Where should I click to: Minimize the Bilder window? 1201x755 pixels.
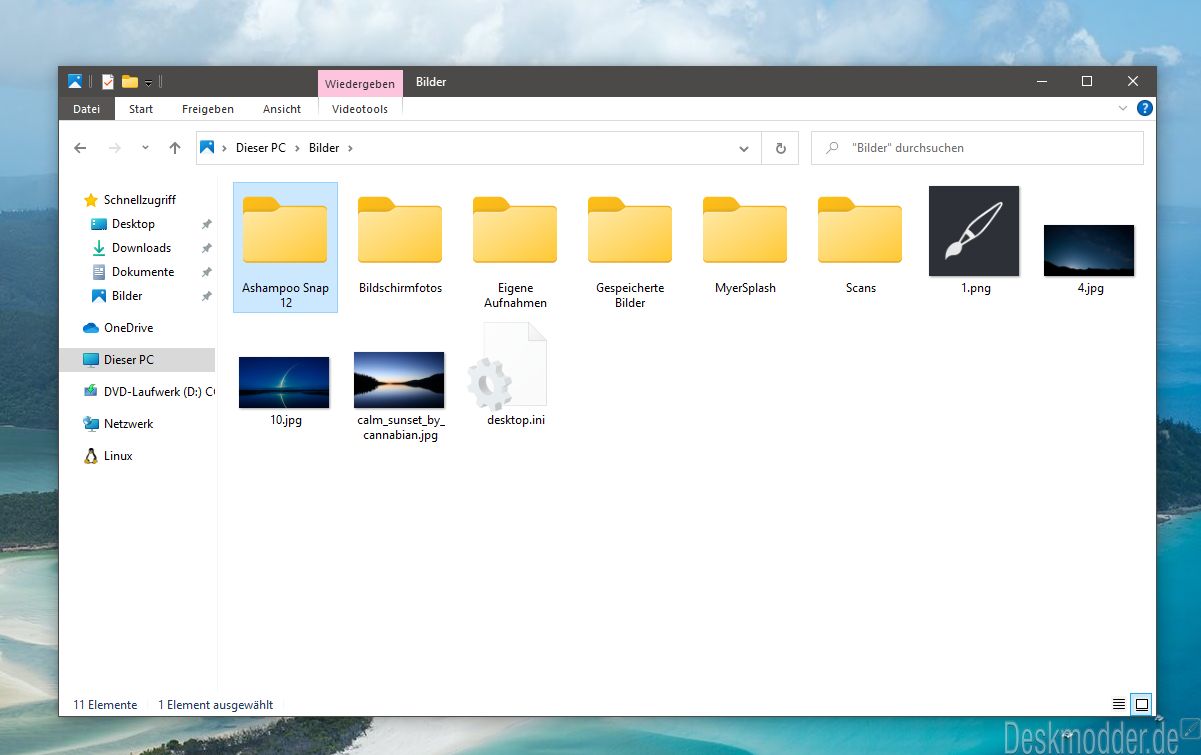[x=1041, y=81]
